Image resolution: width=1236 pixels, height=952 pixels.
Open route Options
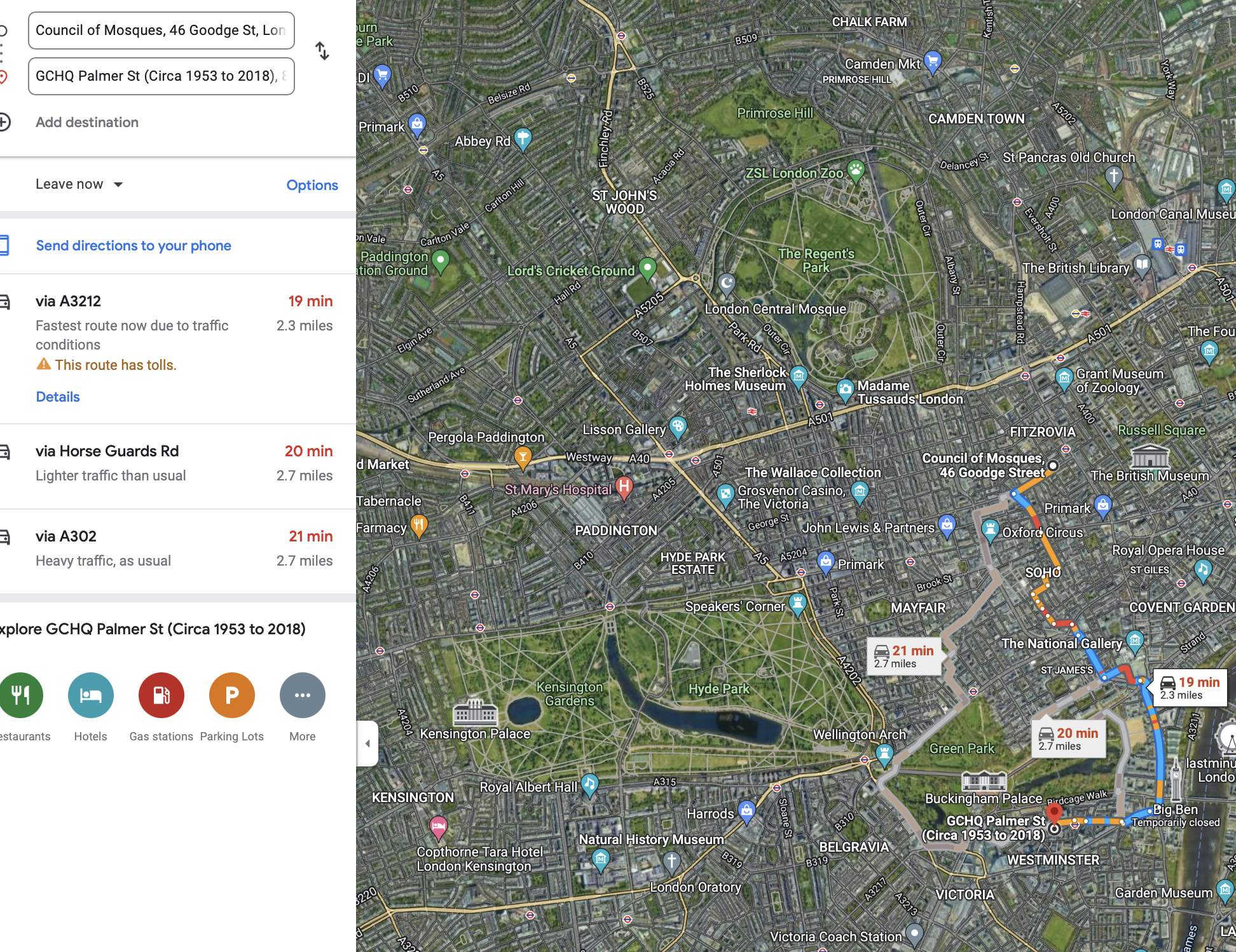312,185
